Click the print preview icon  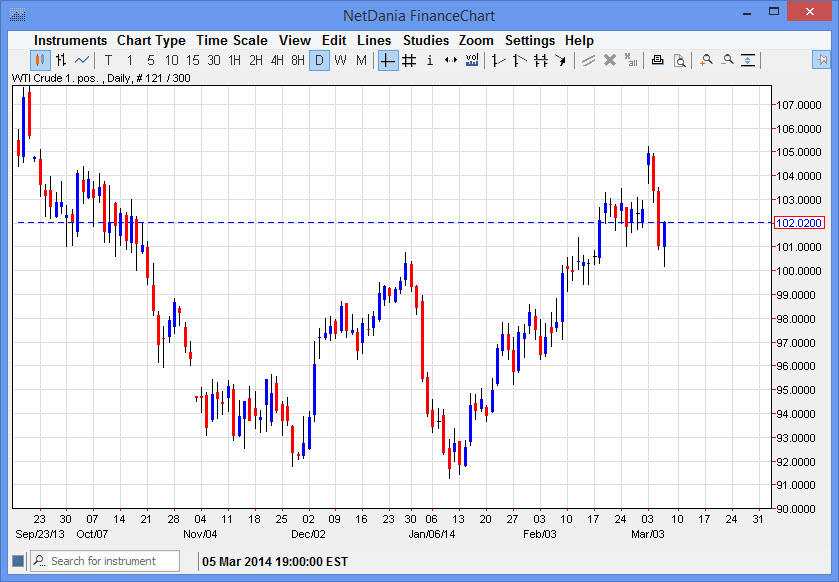(x=679, y=60)
